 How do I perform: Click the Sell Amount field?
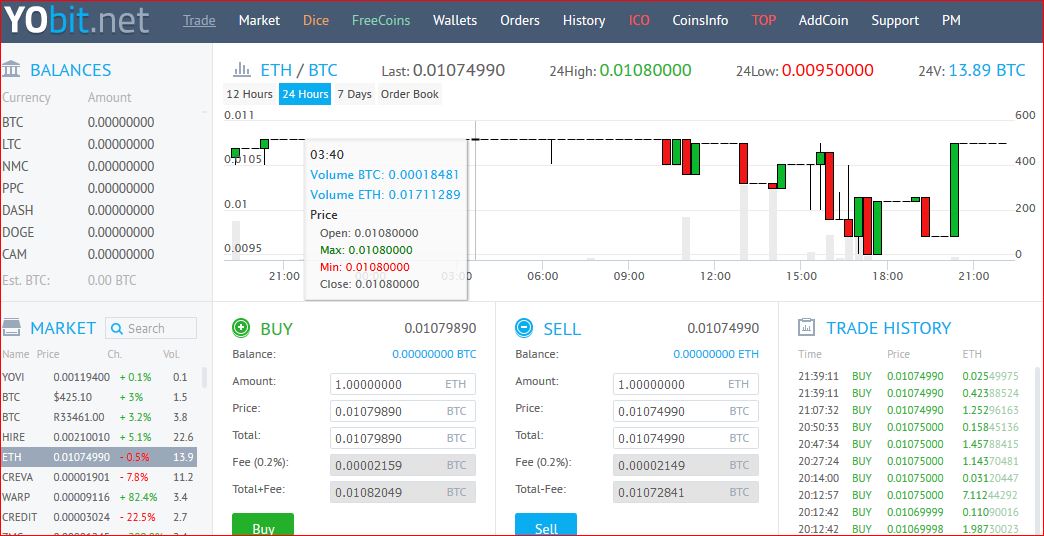point(686,384)
